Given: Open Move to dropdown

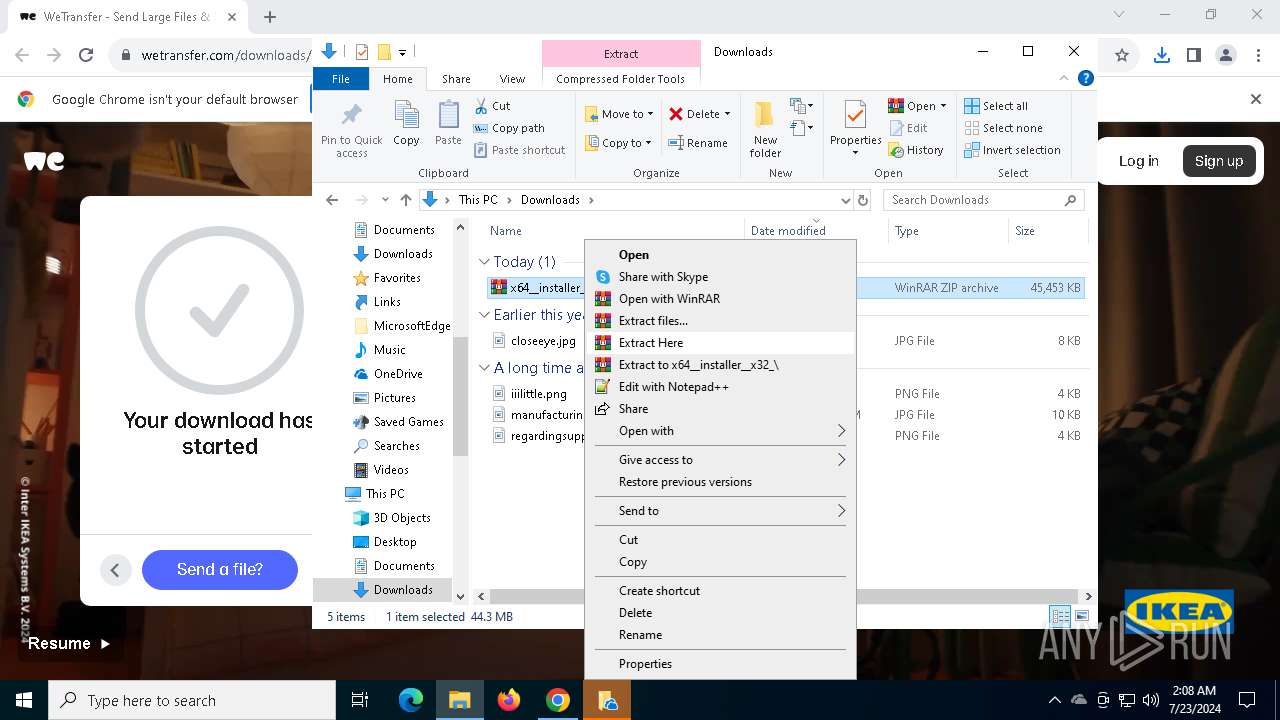Looking at the screenshot, I should (x=619, y=114).
